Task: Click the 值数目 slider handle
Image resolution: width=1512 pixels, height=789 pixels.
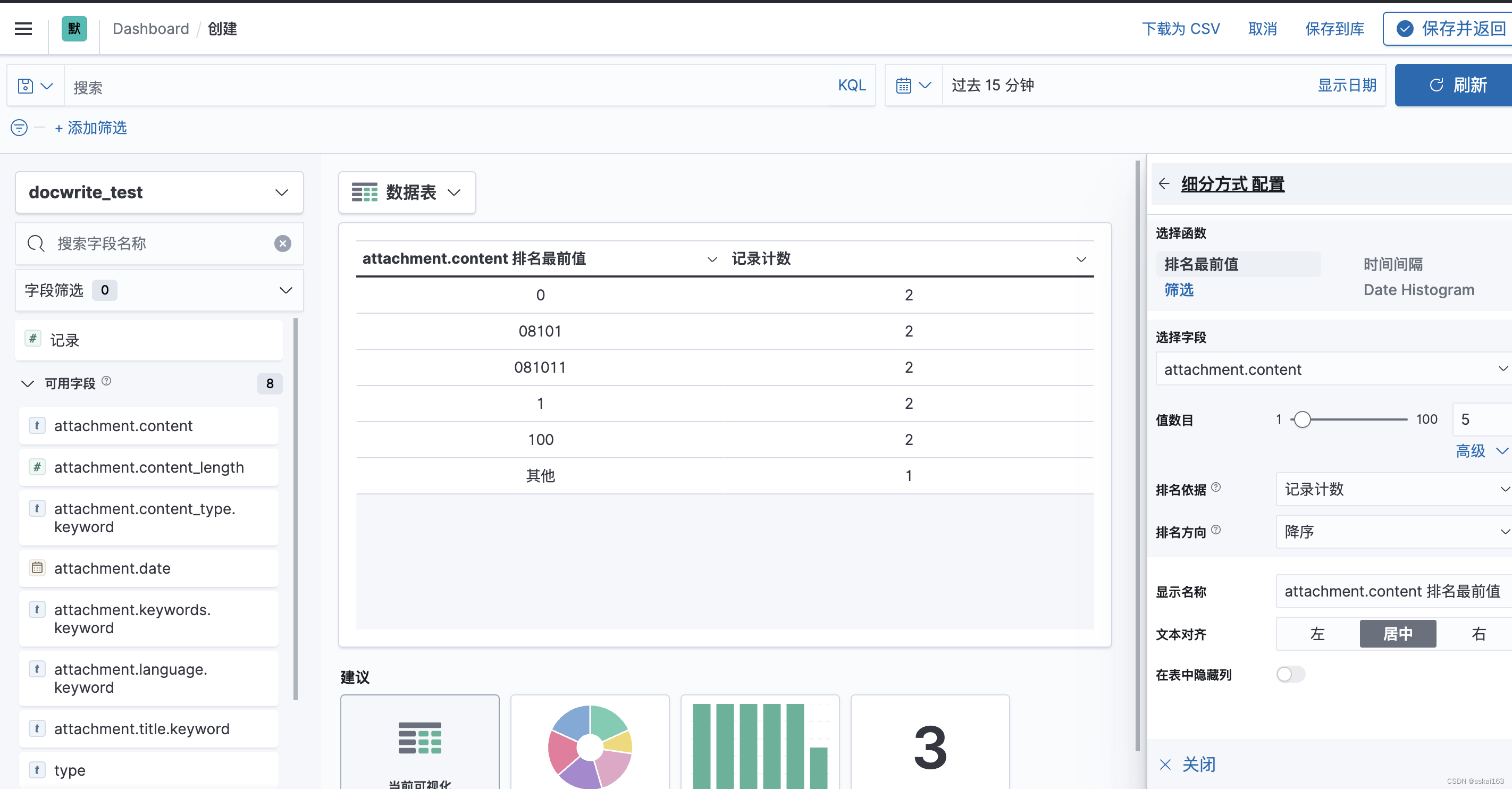Action: tap(1303, 419)
